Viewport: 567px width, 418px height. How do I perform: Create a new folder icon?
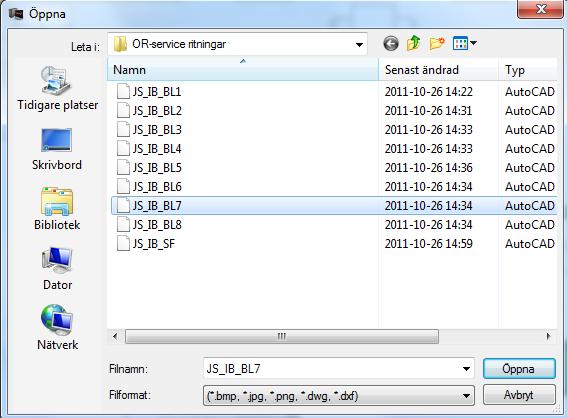coord(437,43)
